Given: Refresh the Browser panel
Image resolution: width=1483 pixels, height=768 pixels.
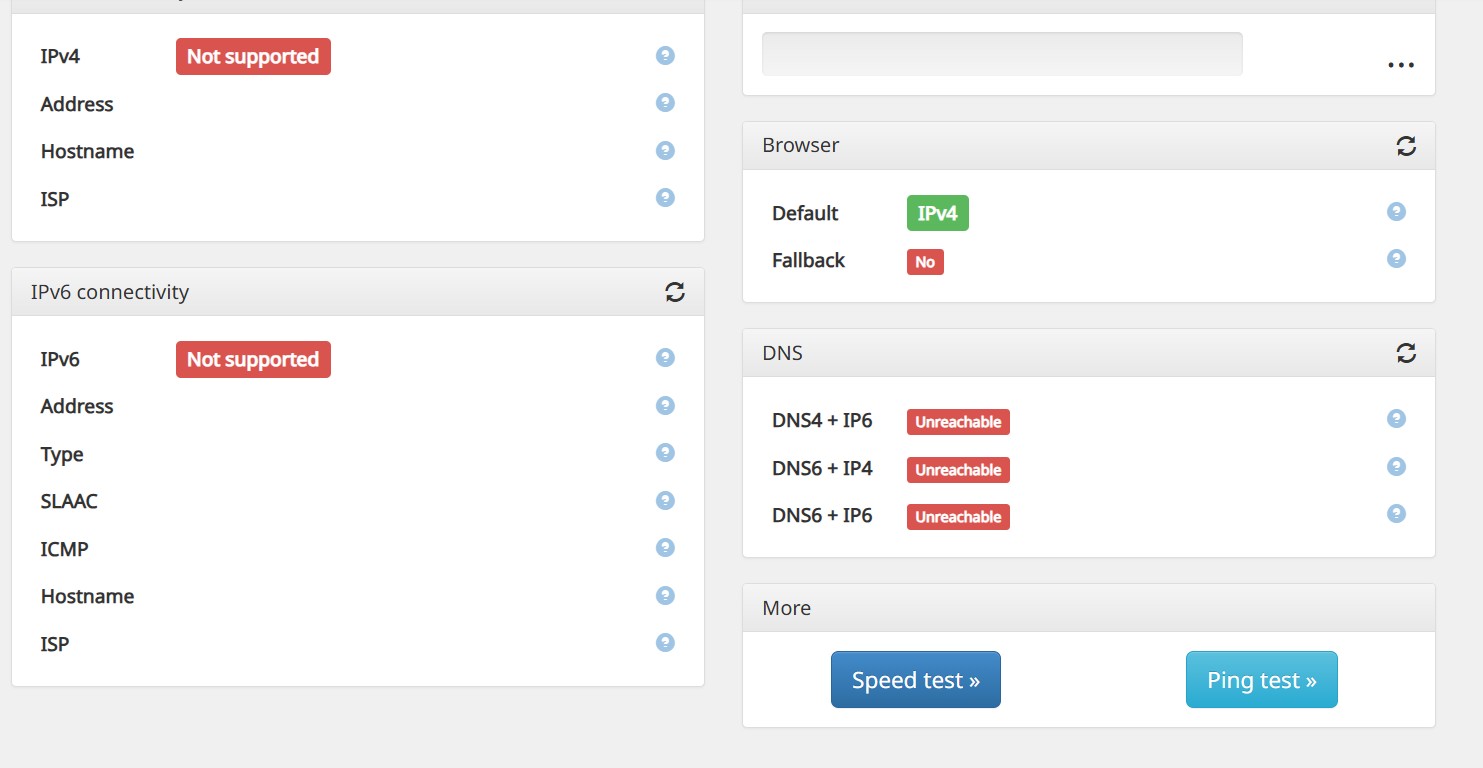Looking at the screenshot, I should coord(1406,146).
